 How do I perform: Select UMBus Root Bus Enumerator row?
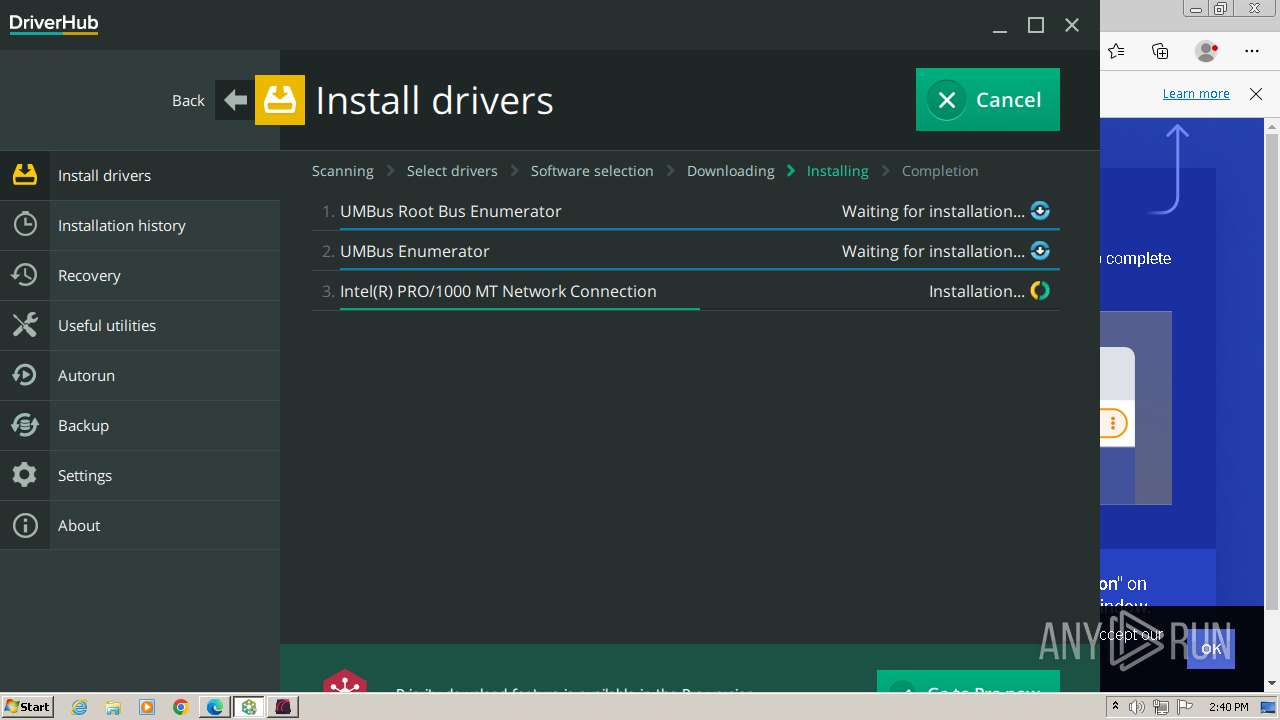686,211
